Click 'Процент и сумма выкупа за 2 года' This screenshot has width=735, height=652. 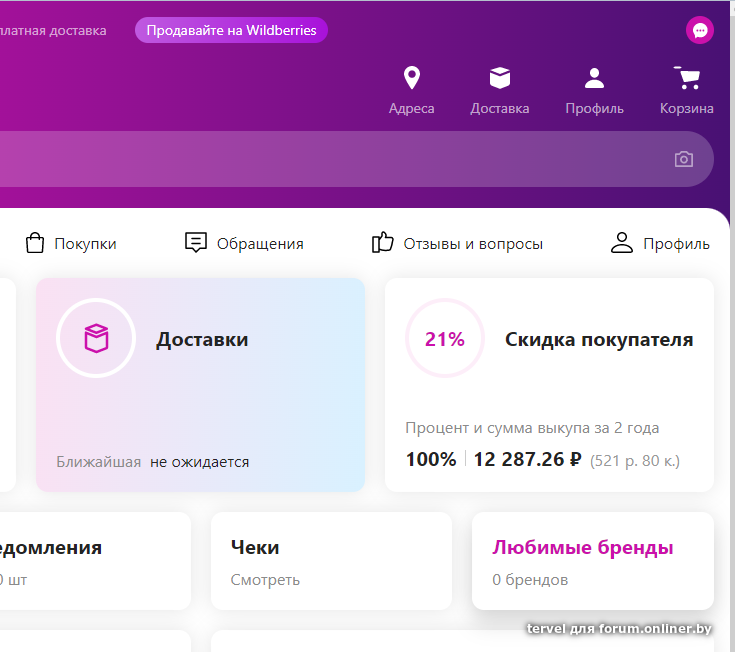tap(532, 428)
